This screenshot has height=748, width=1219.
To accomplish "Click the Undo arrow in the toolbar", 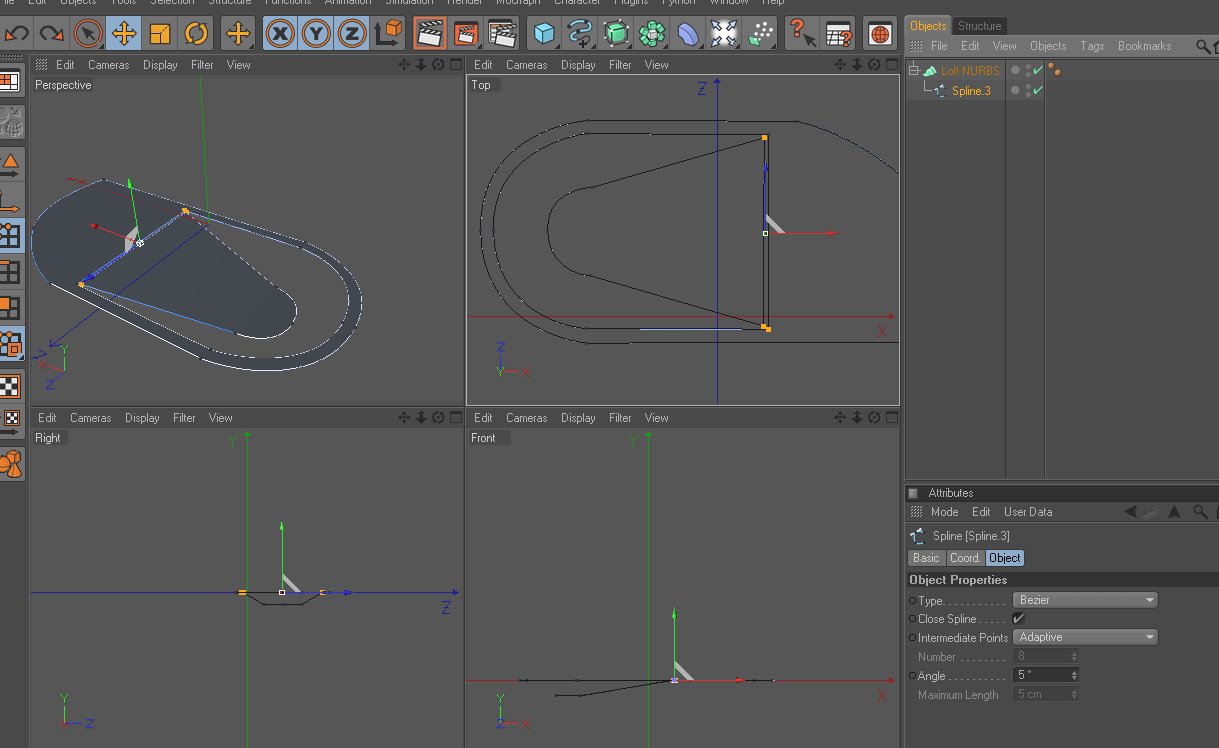I will 17,34.
